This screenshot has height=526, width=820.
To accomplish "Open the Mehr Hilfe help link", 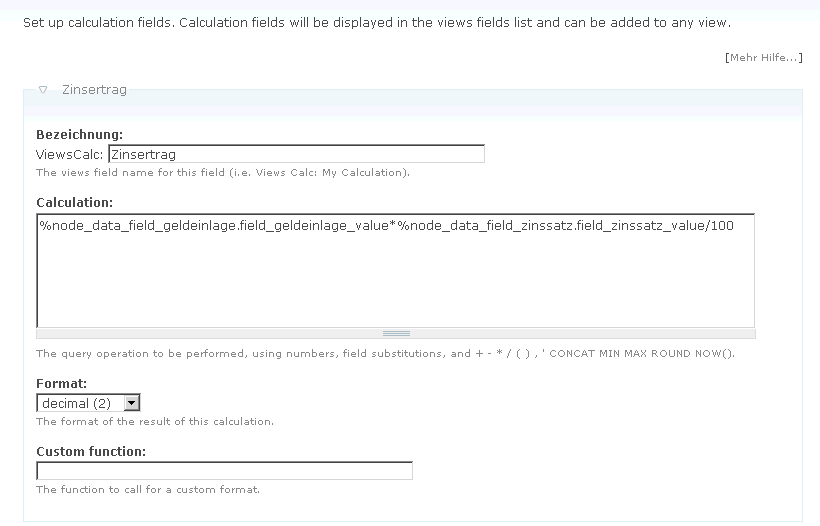I will pyautogui.click(x=763, y=58).
